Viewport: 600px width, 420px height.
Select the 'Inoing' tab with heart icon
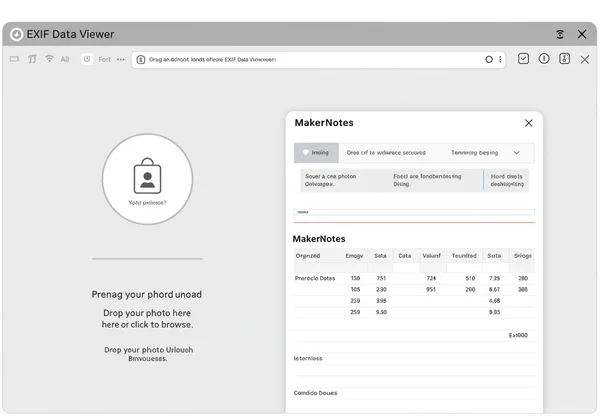[316, 153]
